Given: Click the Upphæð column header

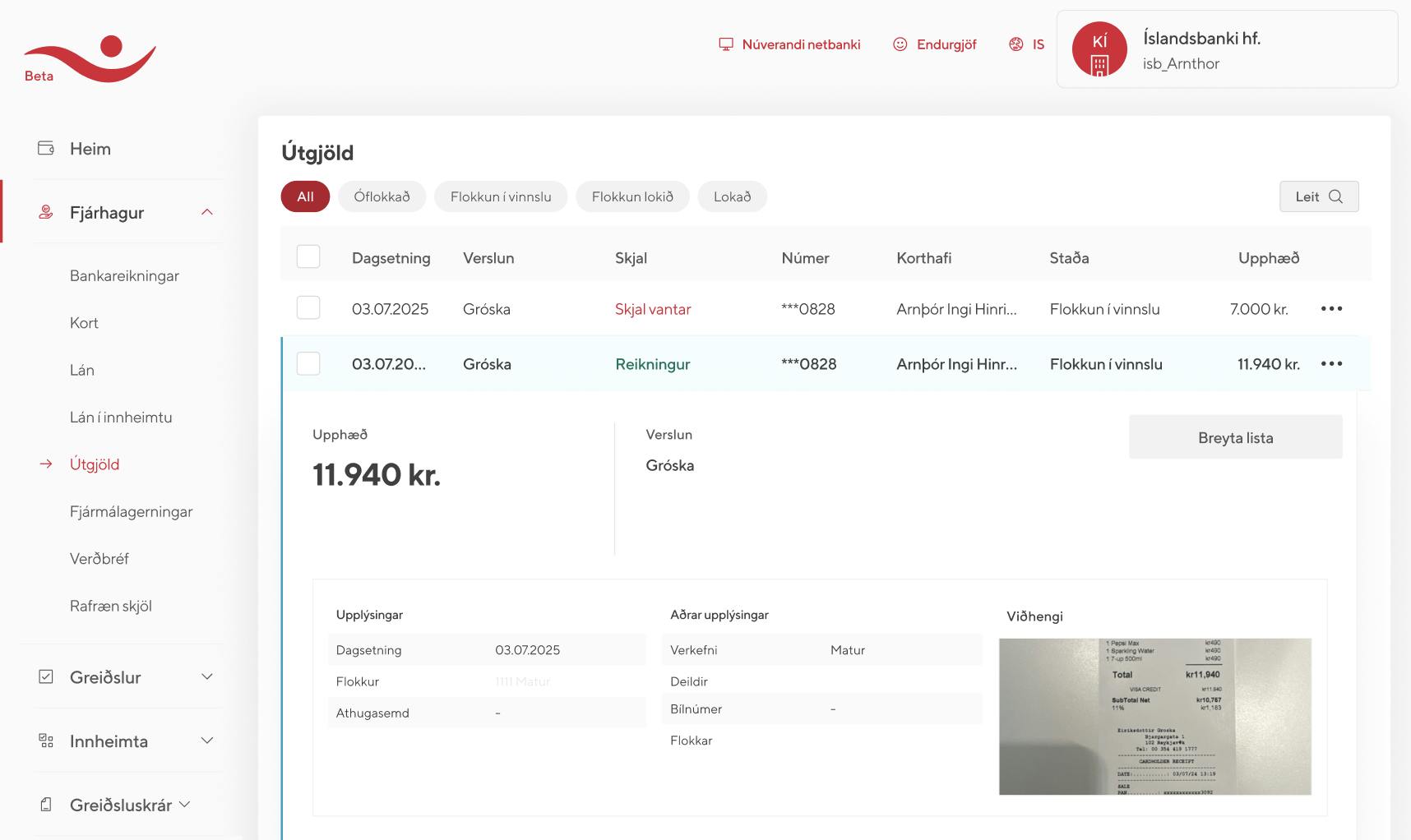Looking at the screenshot, I should (1269, 258).
